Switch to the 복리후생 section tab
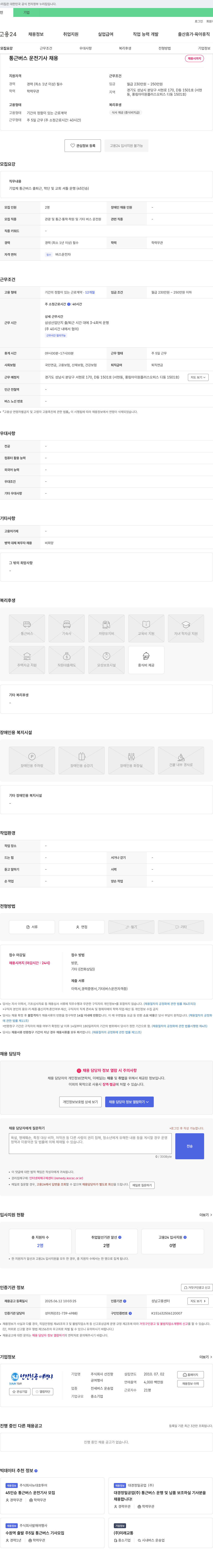This screenshot has height=1568, width=213. [x=125, y=48]
